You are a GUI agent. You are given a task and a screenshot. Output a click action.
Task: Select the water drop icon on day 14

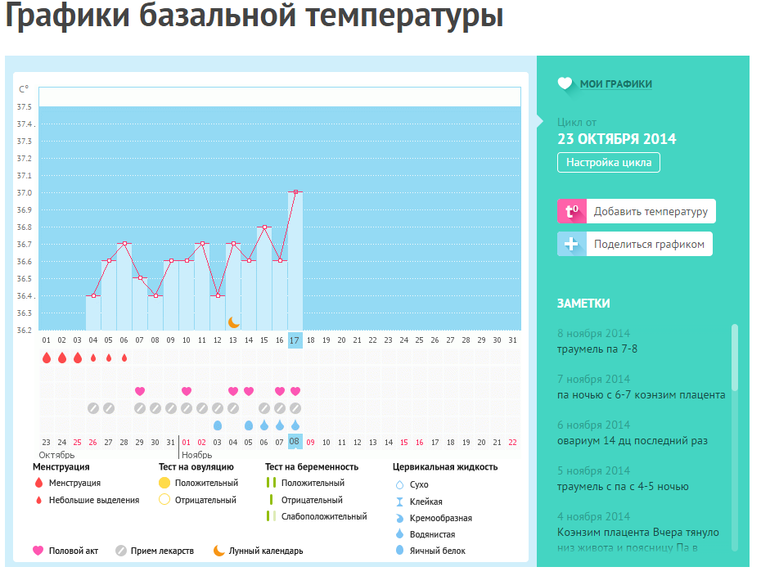[249, 425]
